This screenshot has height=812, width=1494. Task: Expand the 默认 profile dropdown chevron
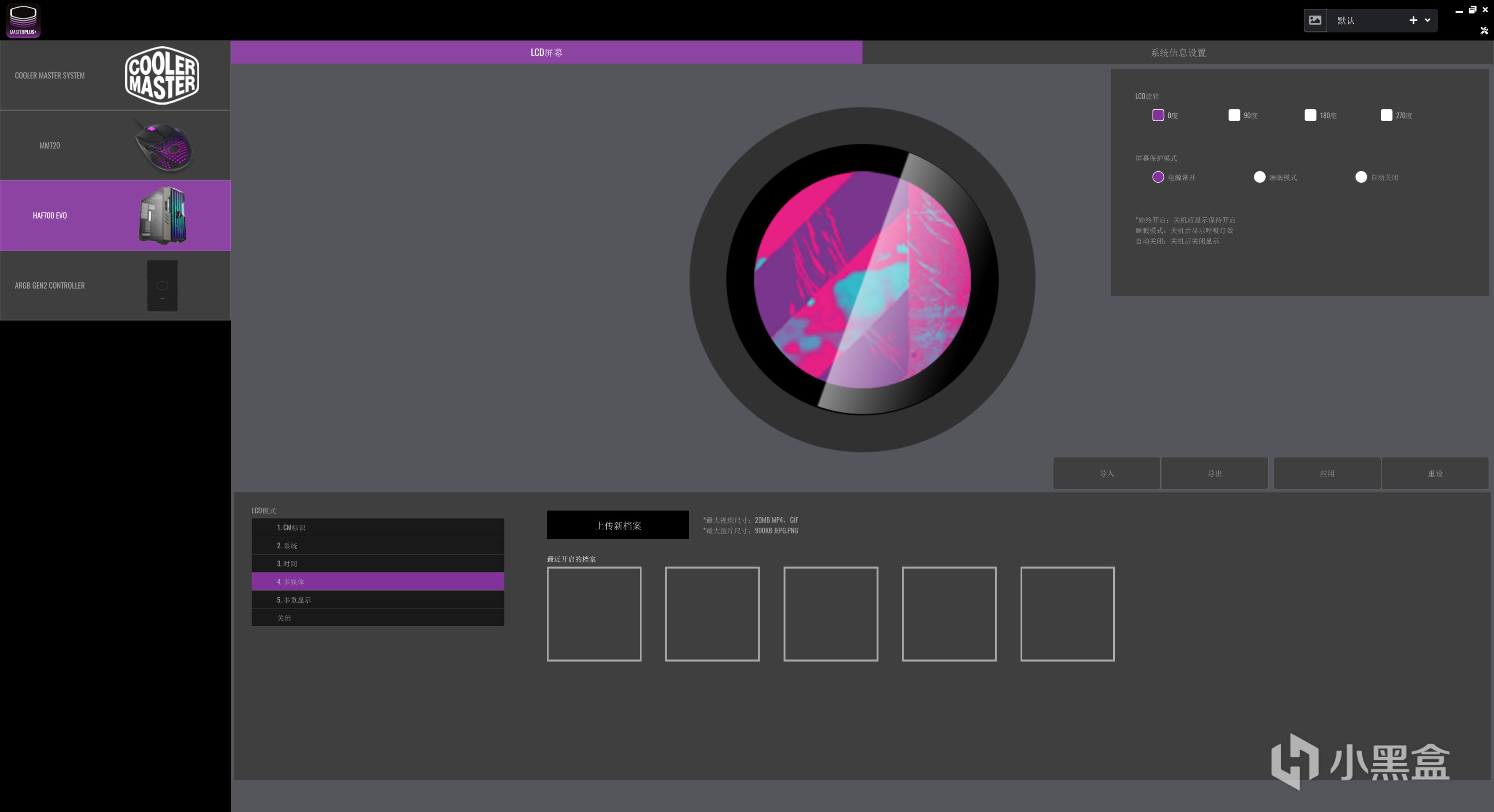pyautogui.click(x=1427, y=20)
